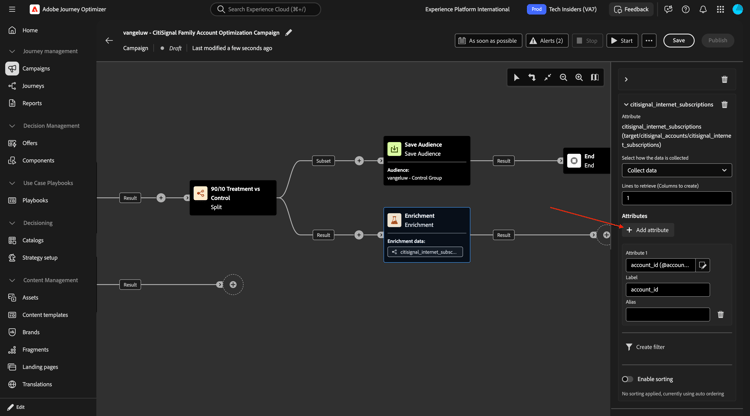Image resolution: width=750 pixels, height=416 pixels.
Task: Click the Enrichment activity flask icon
Action: (394, 220)
